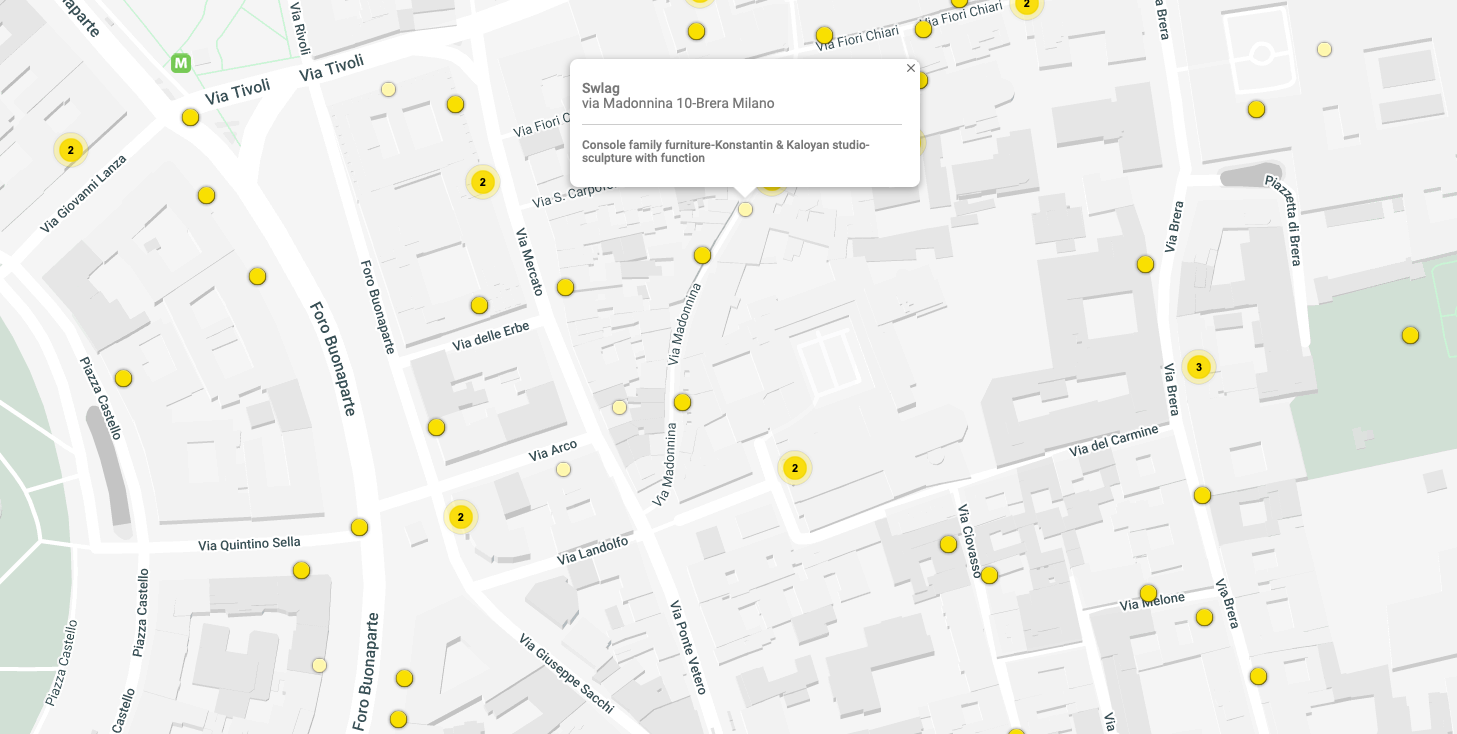The width and height of the screenshot is (1457, 734).
Task: Select pale marker left of bottom Foro Buonaparte label
Action: (319, 665)
